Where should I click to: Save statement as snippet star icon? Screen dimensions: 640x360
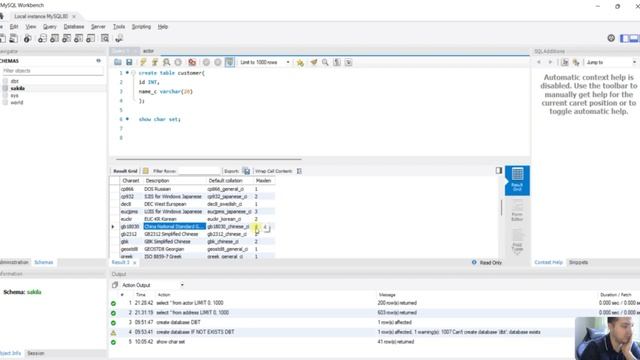click(300, 62)
